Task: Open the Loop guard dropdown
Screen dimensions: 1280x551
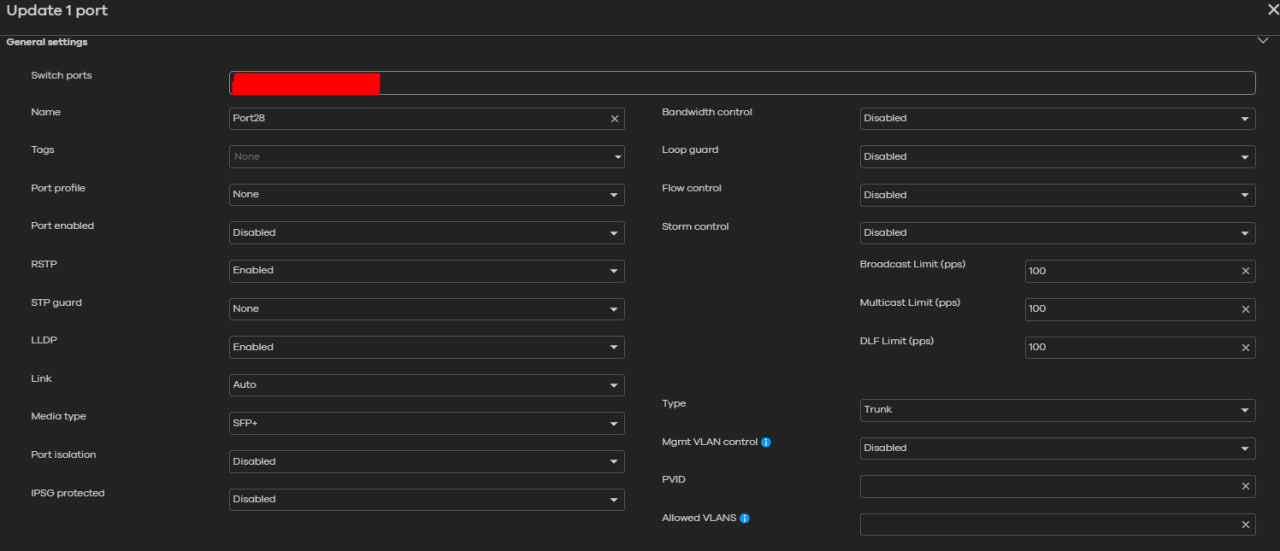Action: [1058, 156]
